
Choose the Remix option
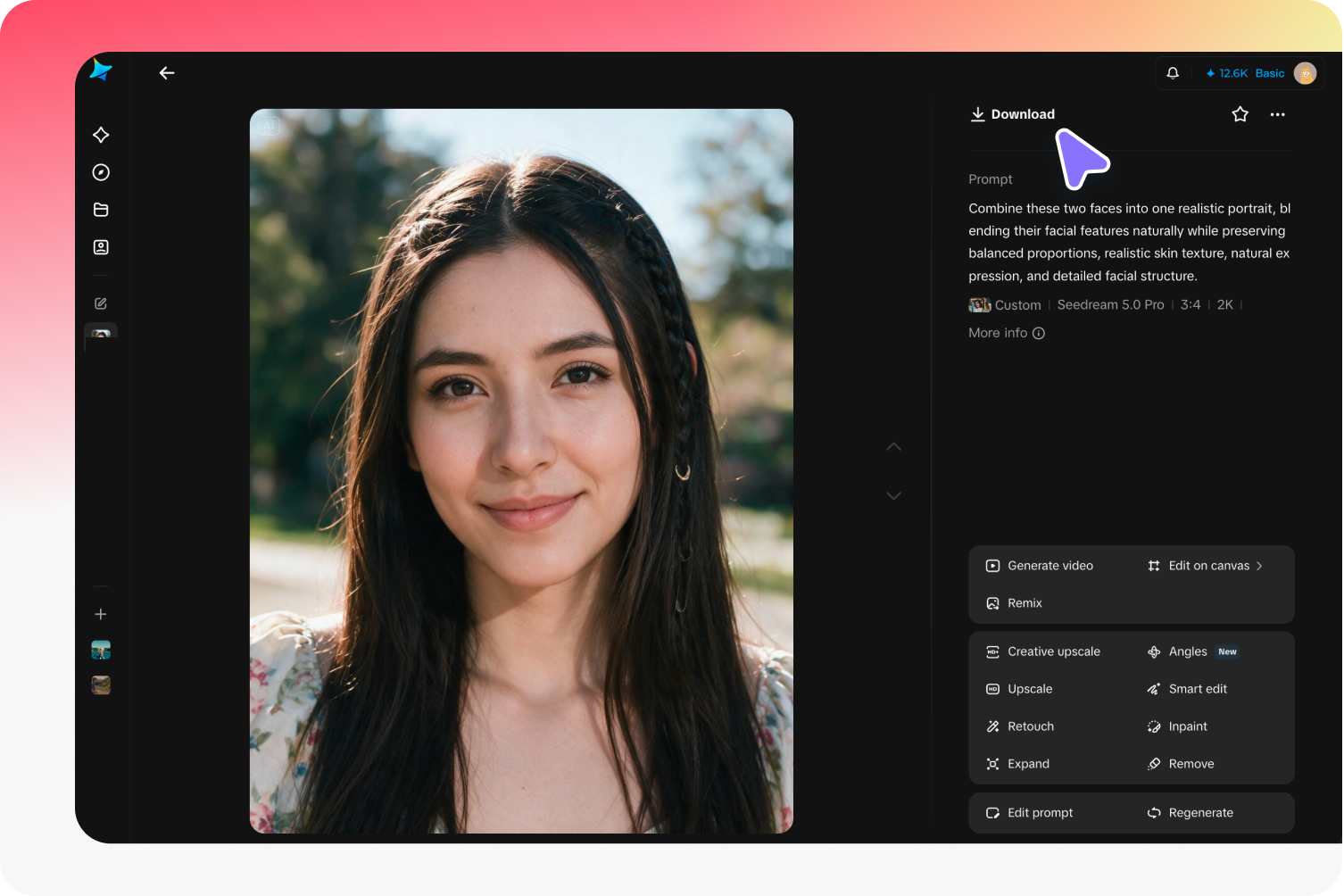1014,603
